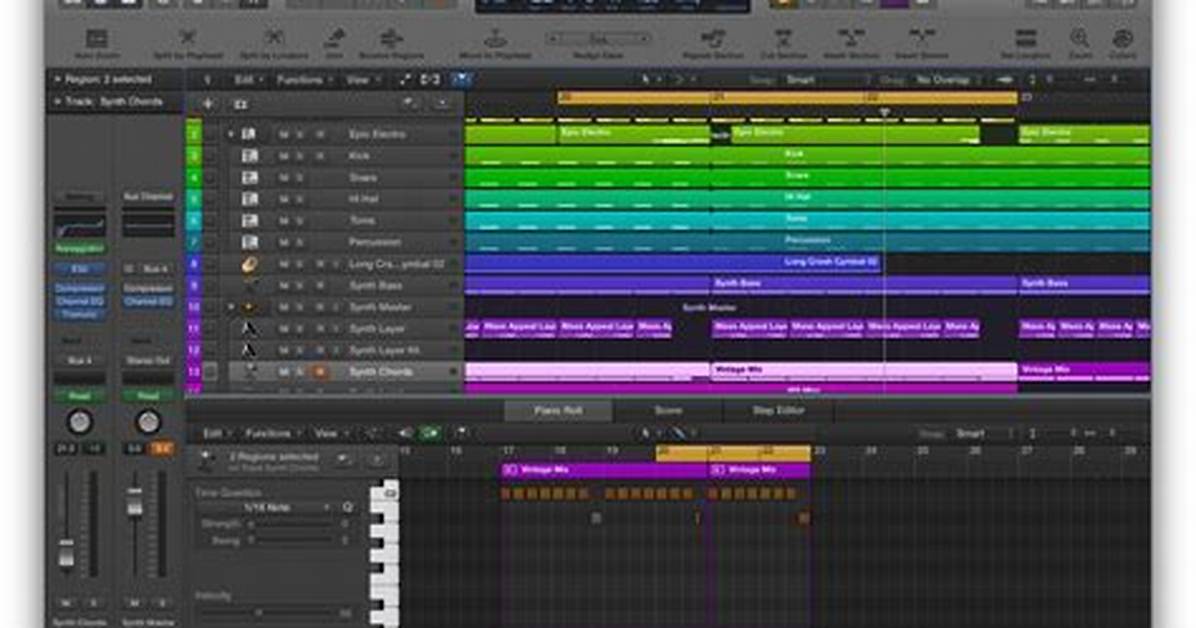Click the Epic Electro track icon

[x=249, y=134]
